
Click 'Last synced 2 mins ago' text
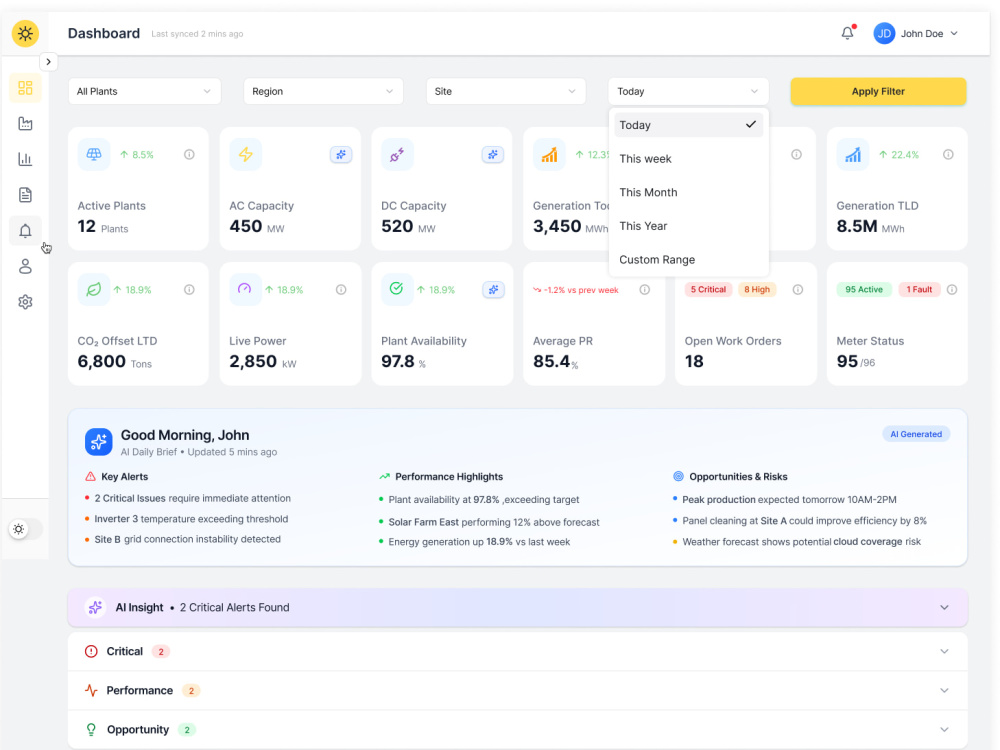coord(197,34)
